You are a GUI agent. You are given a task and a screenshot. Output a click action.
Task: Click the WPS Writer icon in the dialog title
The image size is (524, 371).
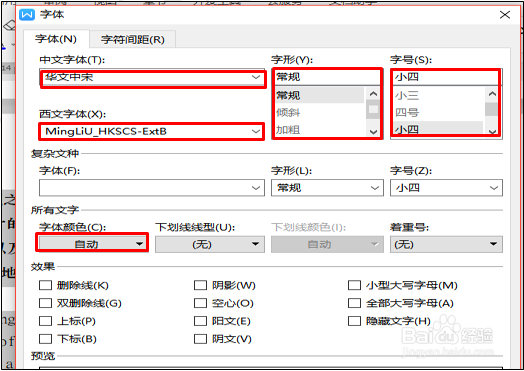(27, 14)
